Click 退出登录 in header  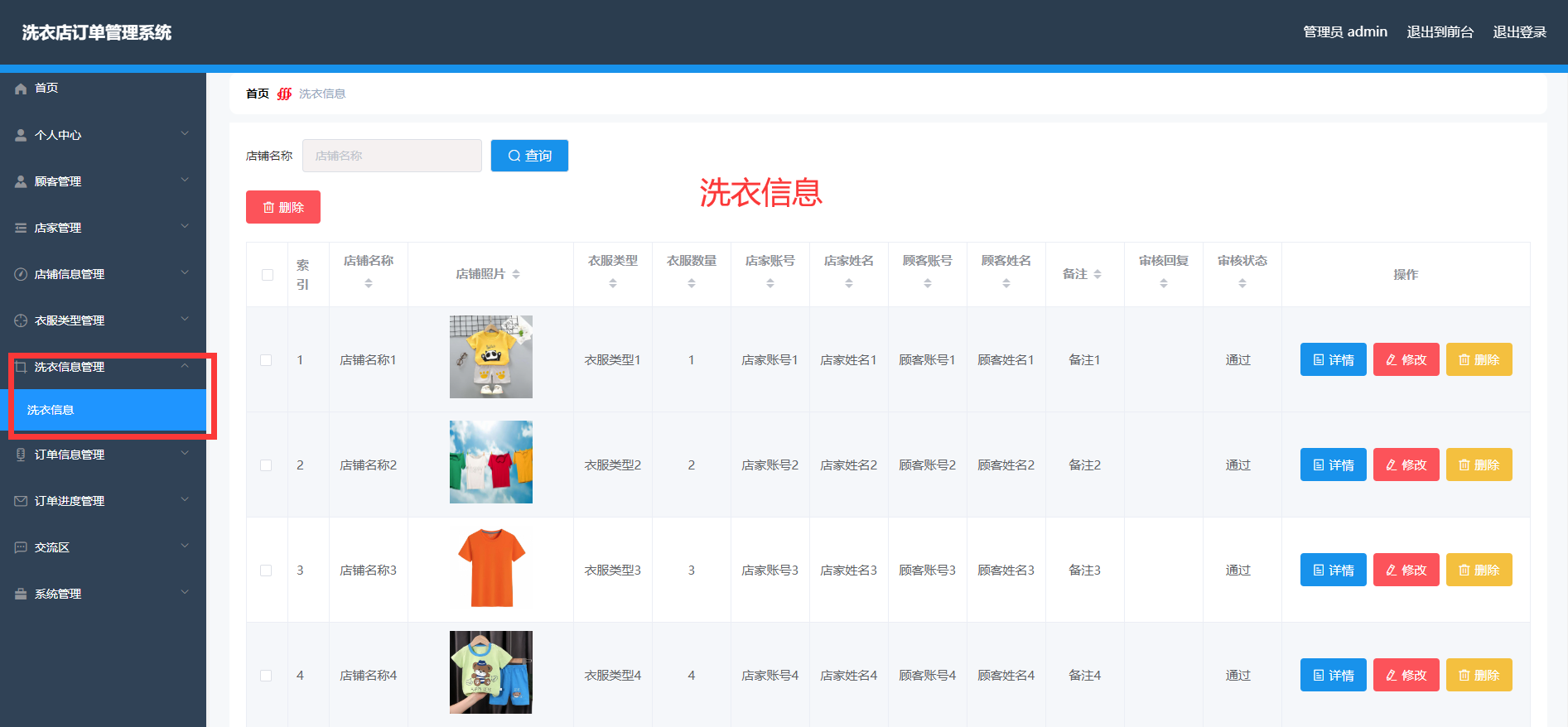[x=1519, y=32]
